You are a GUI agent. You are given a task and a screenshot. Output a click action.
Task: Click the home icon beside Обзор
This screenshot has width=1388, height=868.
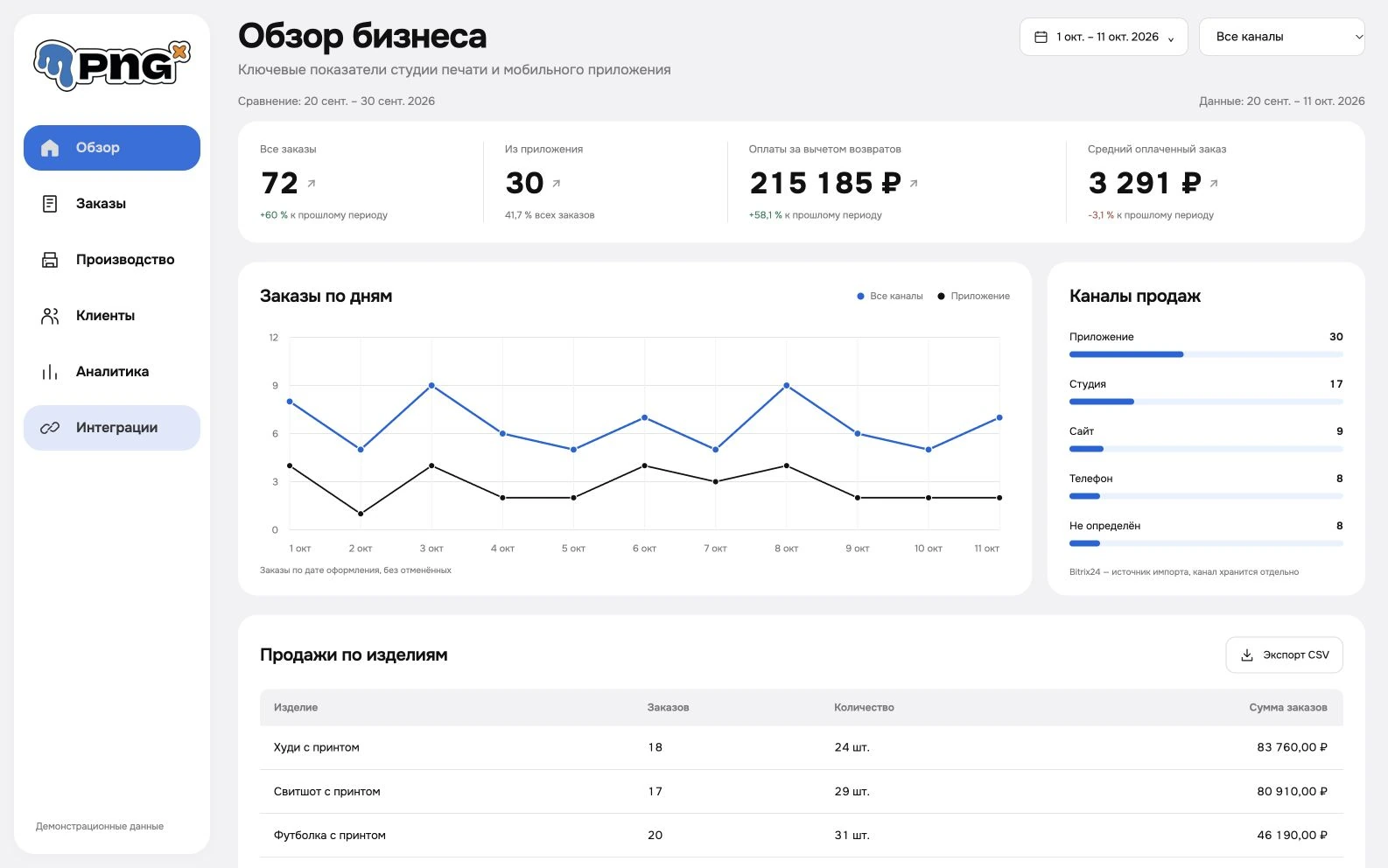tap(50, 148)
